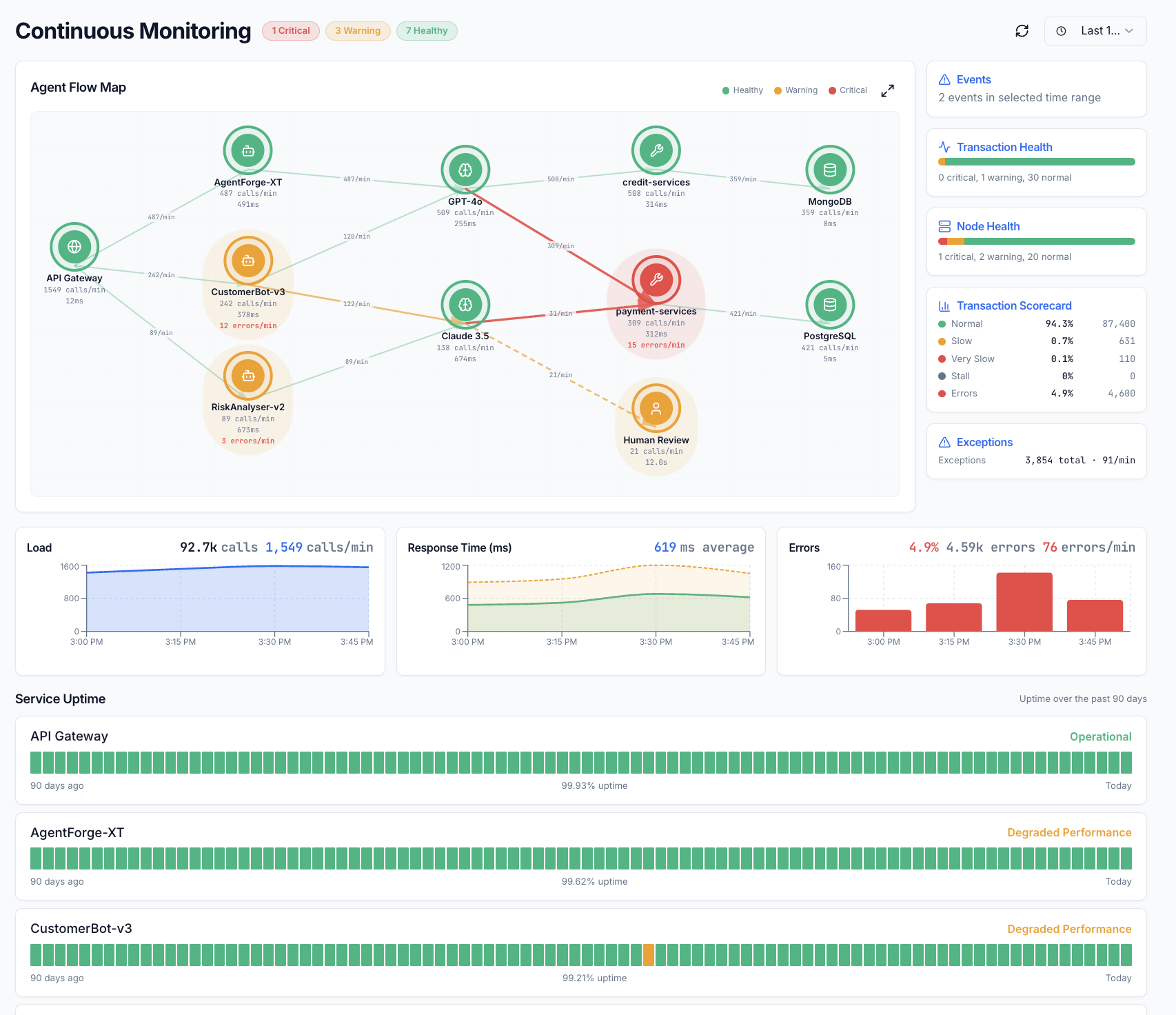Open the Transaction Scorecard link
1176x1015 pixels.
[x=1014, y=305]
